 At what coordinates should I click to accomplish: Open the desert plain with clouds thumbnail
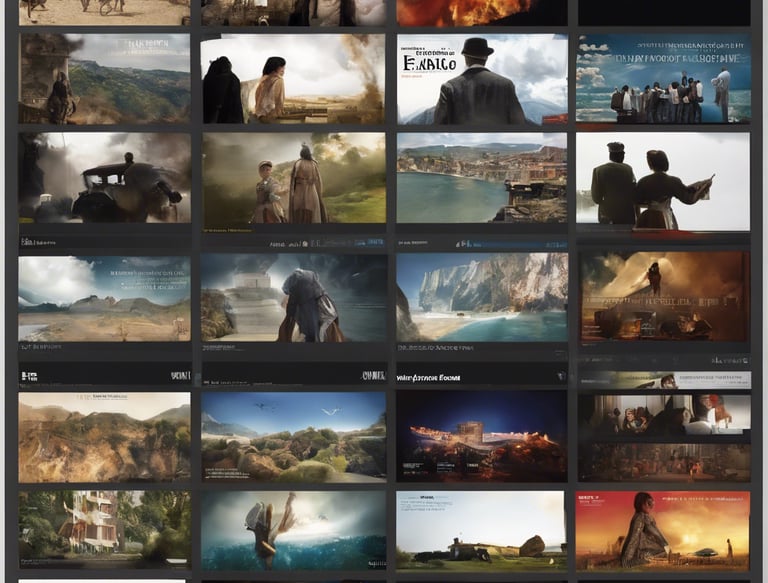click(x=104, y=298)
